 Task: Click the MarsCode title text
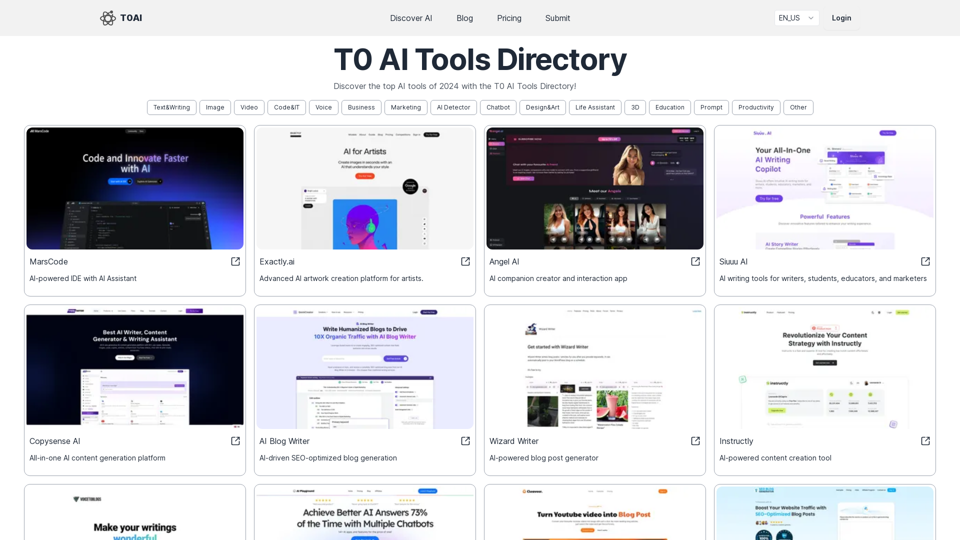tap(48, 261)
